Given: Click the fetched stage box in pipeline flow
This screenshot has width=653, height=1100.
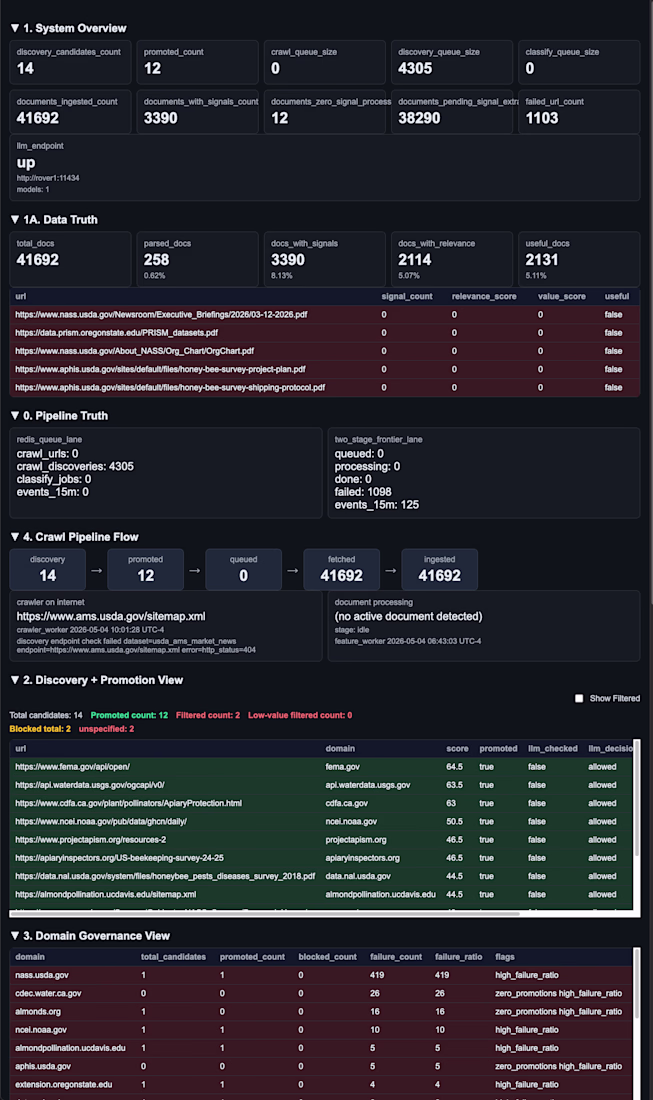Looking at the screenshot, I should click(342, 569).
